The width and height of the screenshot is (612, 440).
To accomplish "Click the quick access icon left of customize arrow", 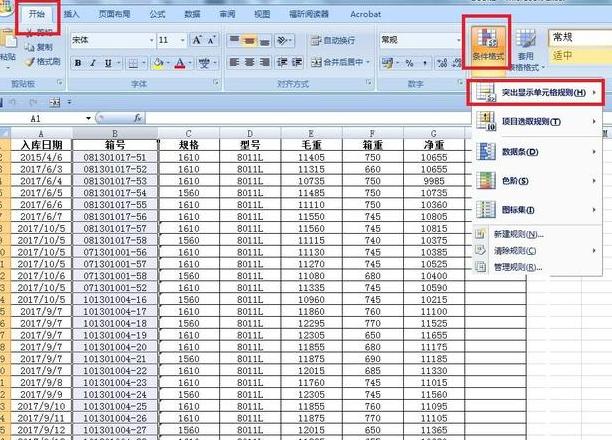I will tap(55, 102).
